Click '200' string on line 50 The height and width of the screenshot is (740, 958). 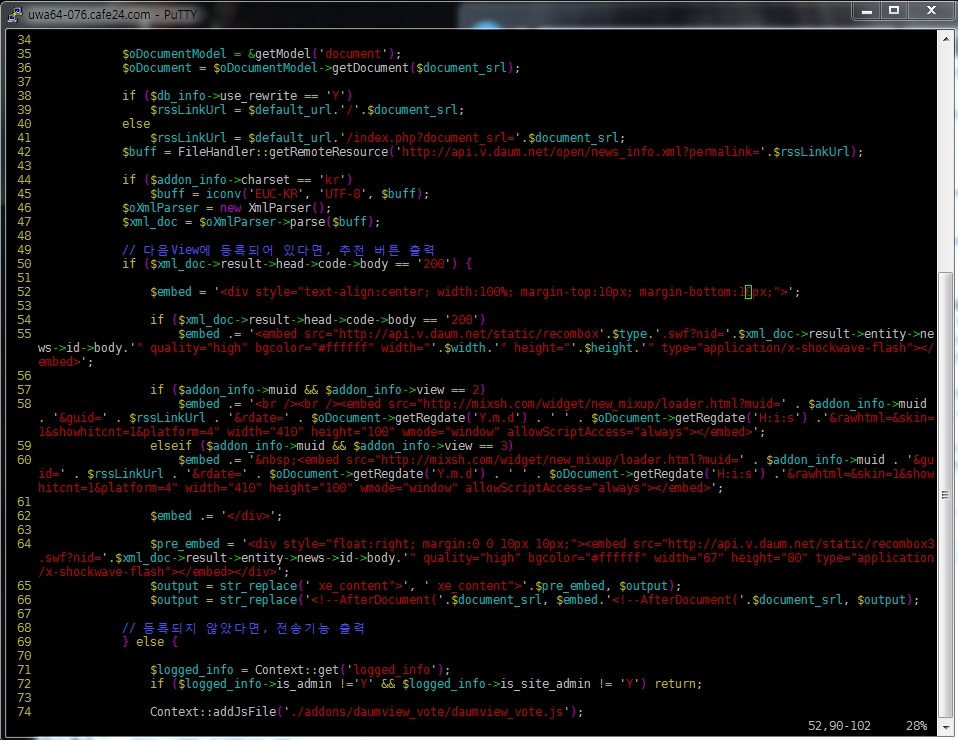[x=434, y=264]
